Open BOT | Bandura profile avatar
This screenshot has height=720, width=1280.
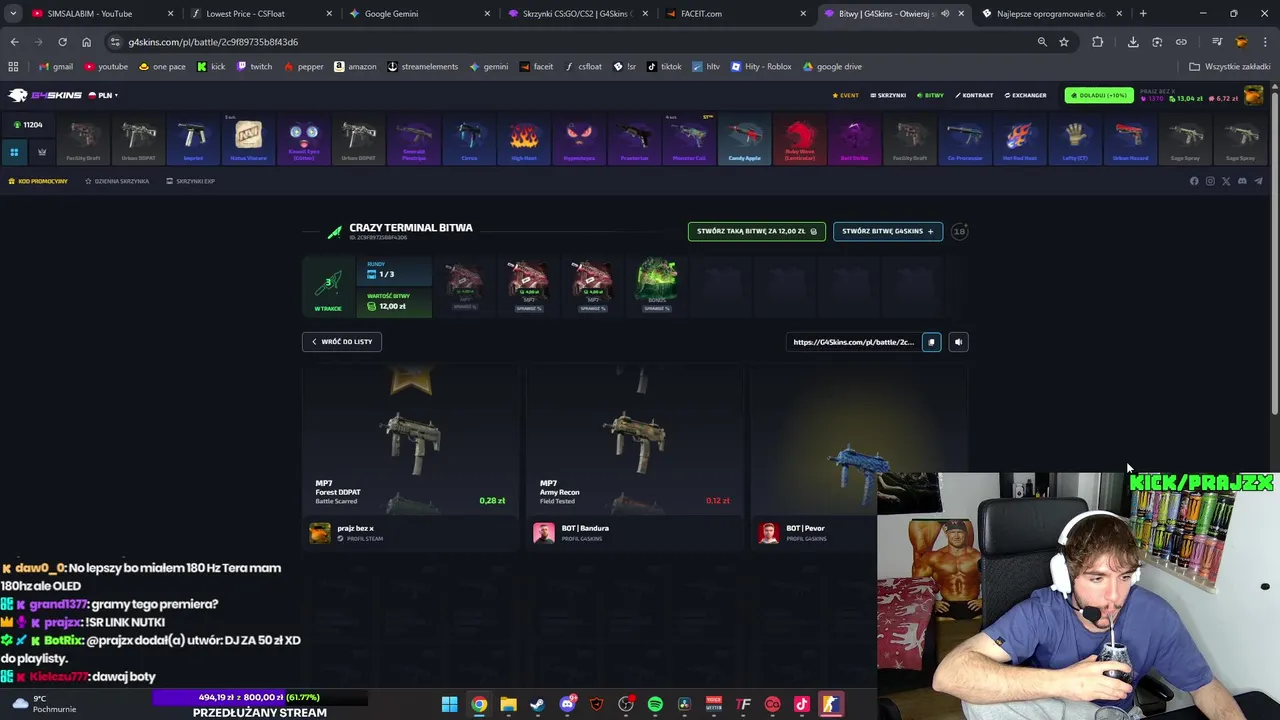pos(544,533)
